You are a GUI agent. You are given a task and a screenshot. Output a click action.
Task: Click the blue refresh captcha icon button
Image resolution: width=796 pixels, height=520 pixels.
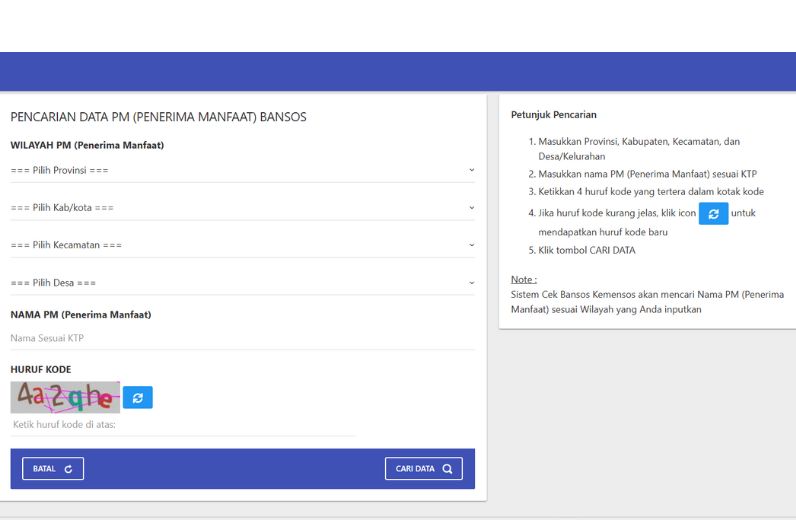pos(138,398)
